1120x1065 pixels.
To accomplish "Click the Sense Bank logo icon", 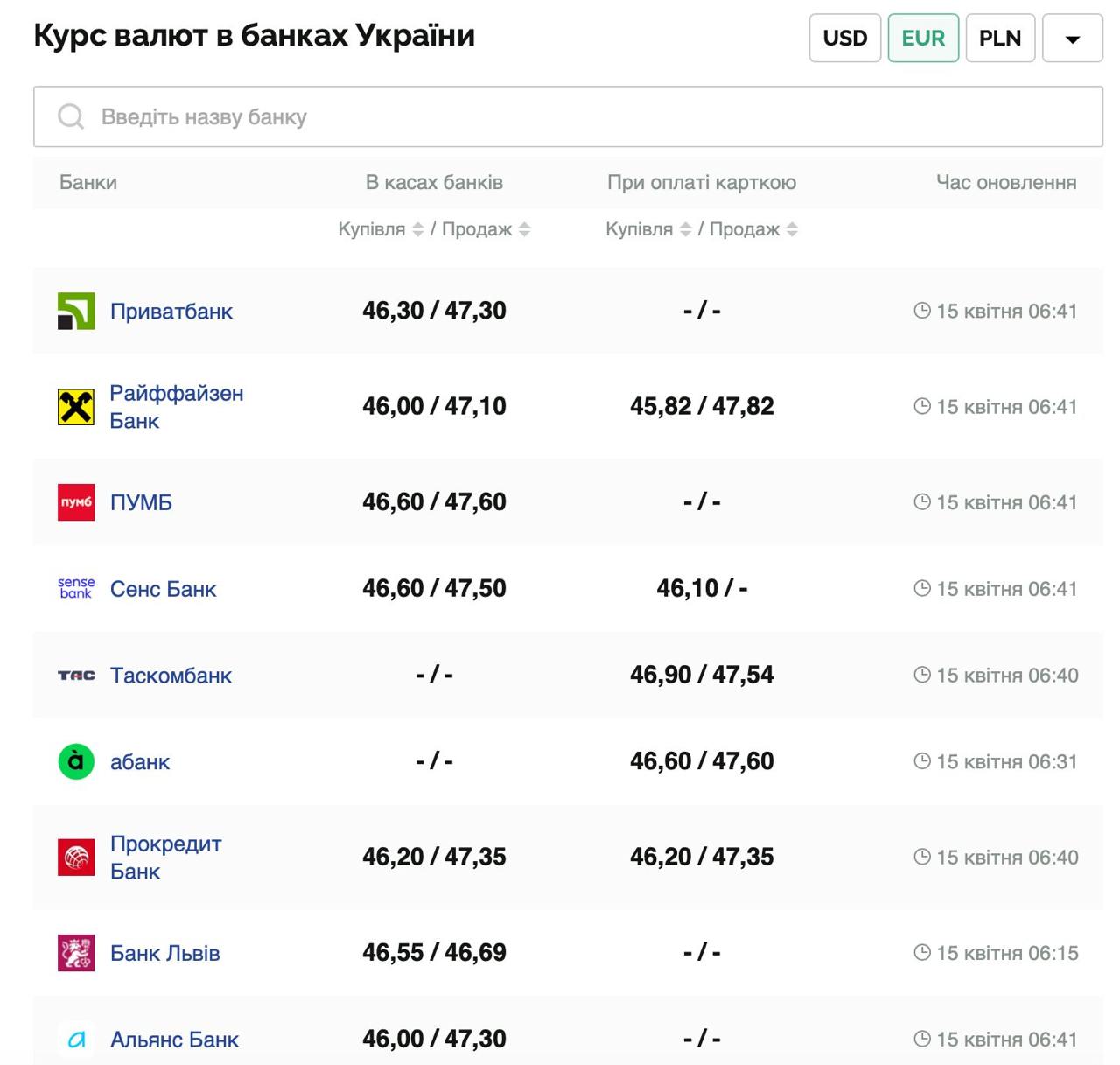I will [x=76, y=589].
